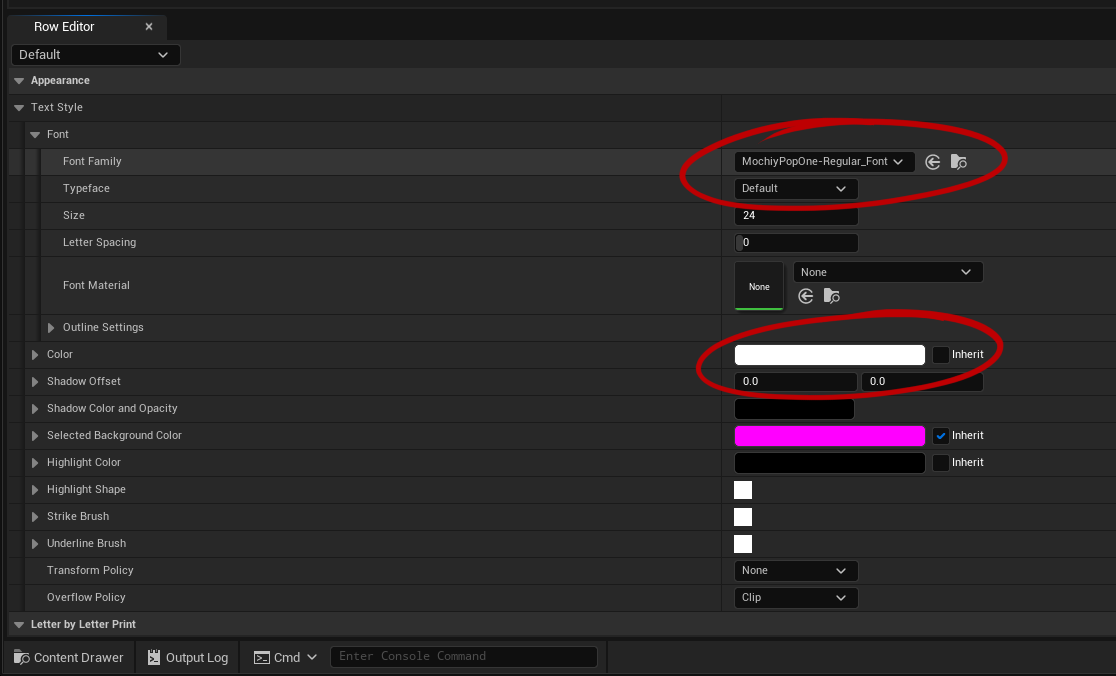Click the Highlight Shape brush swatch
1116x676 pixels.
[x=743, y=490]
